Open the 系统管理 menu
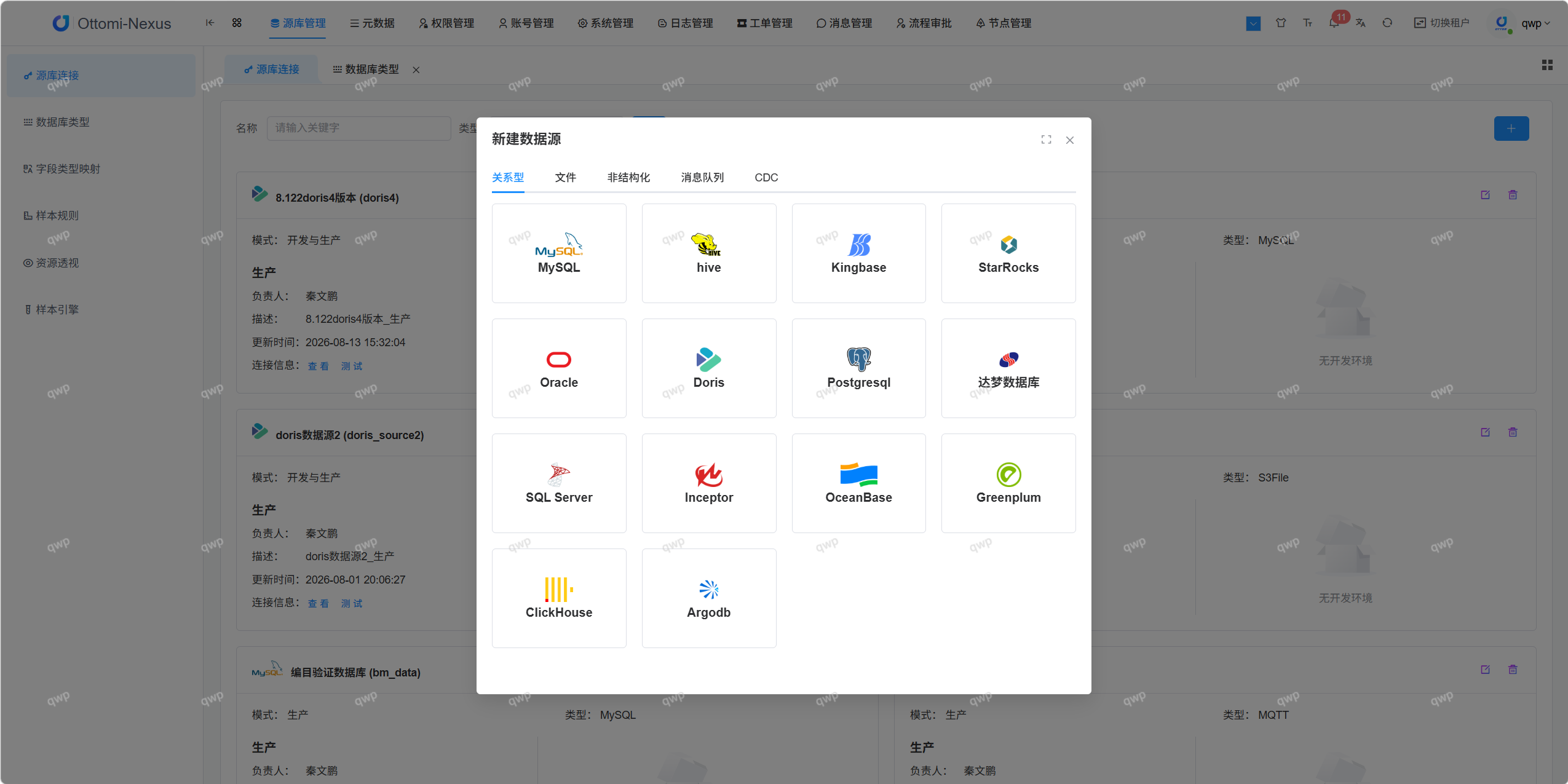This screenshot has width=1568, height=784. coord(606,23)
